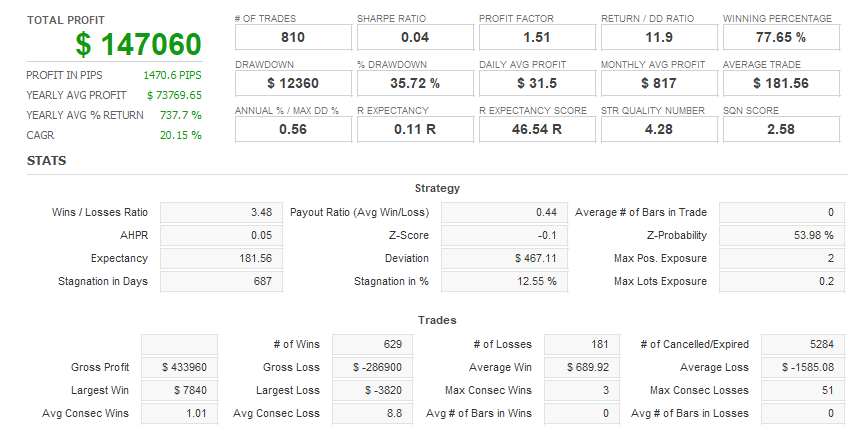The image size is (863, 437).
Task: Click the Wins / Losses Ratio field
Action: (x=221, y=213)
